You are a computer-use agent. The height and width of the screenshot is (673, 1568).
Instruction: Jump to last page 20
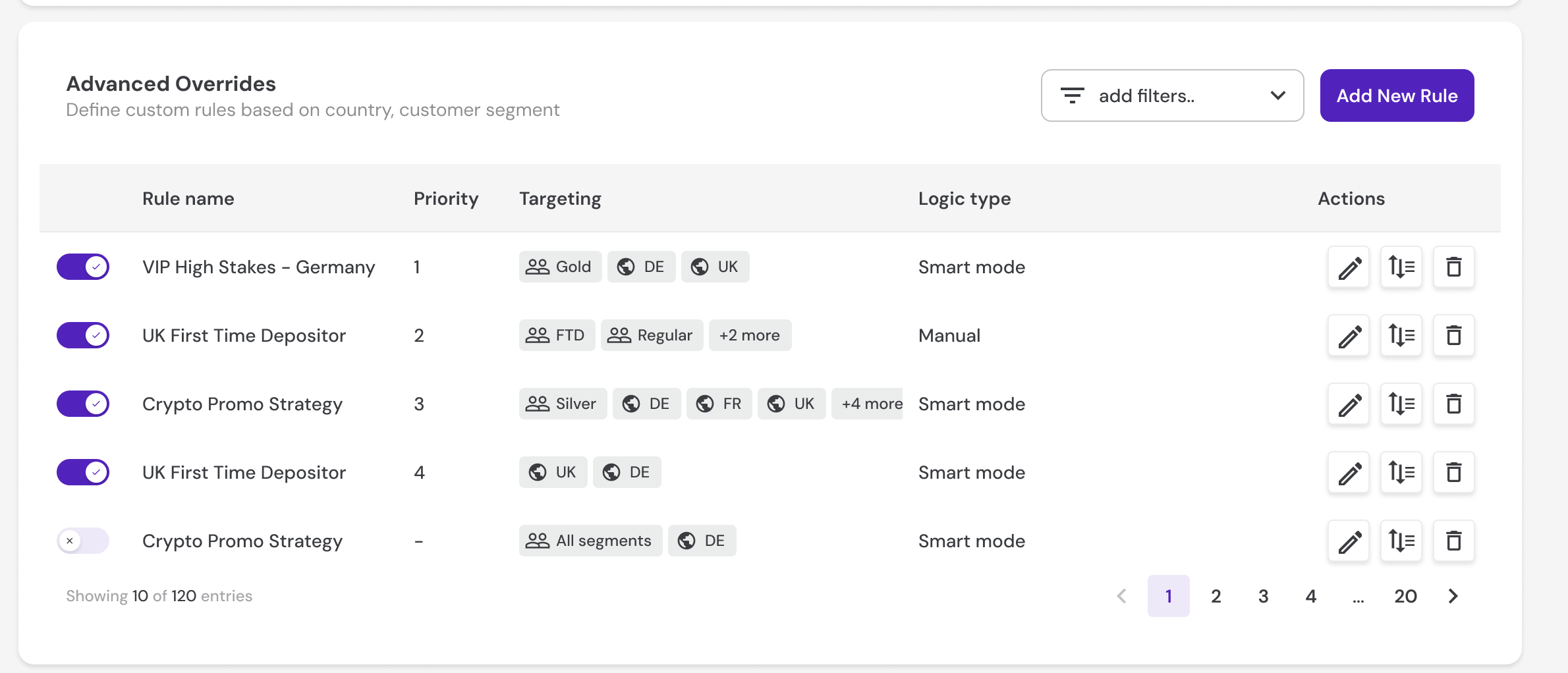pos(1405,596)
